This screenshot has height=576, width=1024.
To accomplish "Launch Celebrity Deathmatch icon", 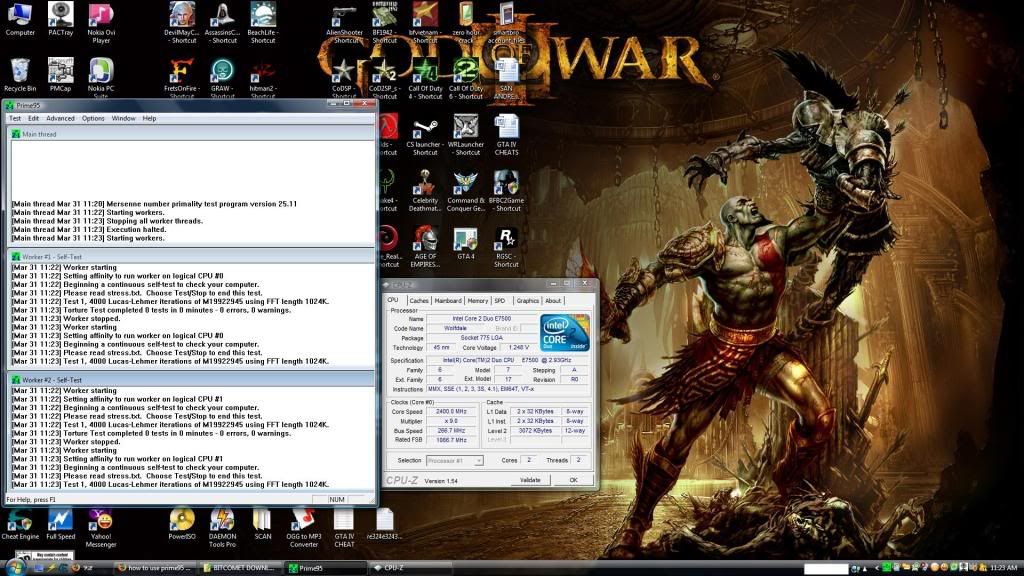I will pyautogui.click(x=424, y=191).
